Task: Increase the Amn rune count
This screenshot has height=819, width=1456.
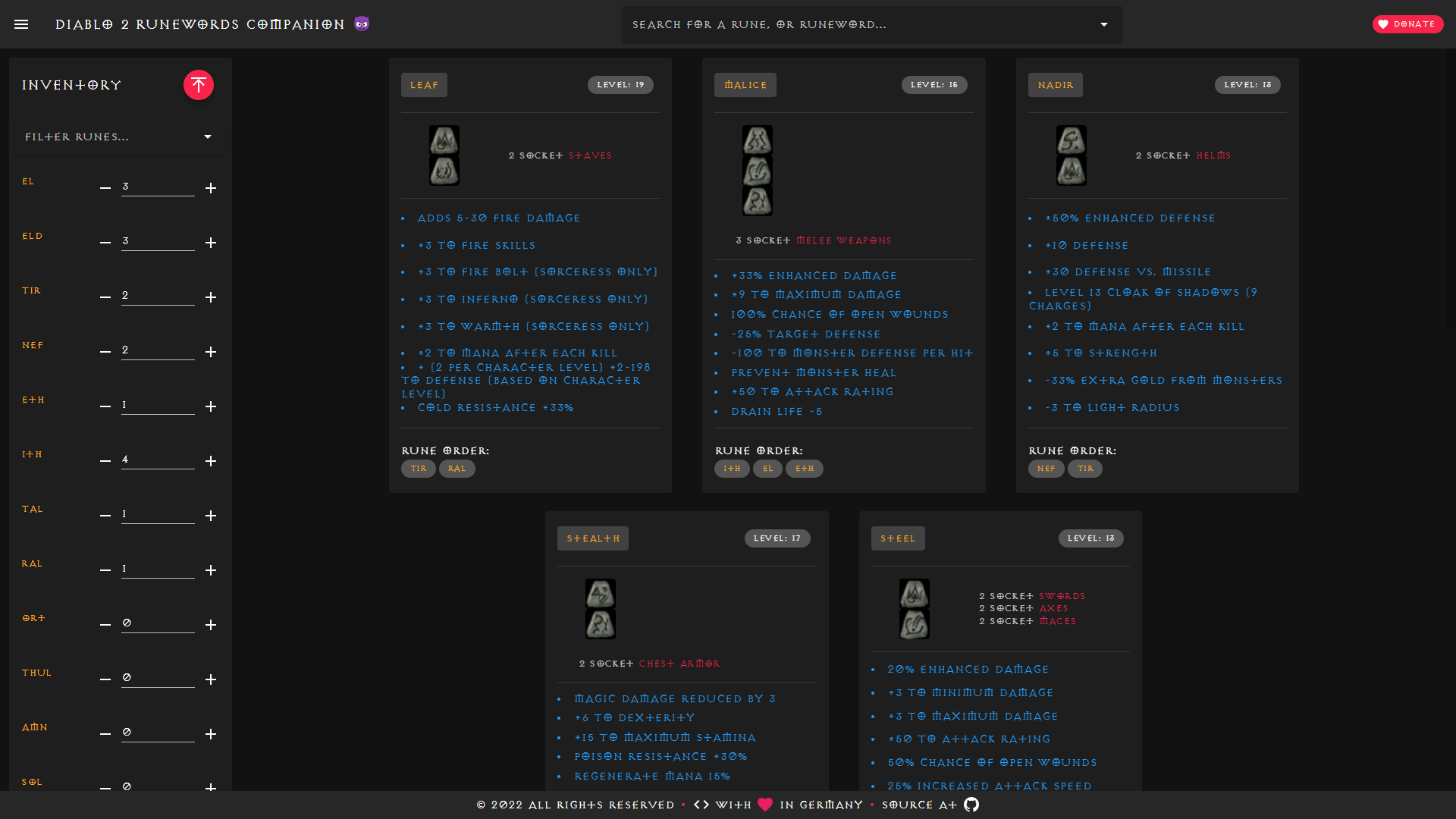Action: [x=211, y=734]
